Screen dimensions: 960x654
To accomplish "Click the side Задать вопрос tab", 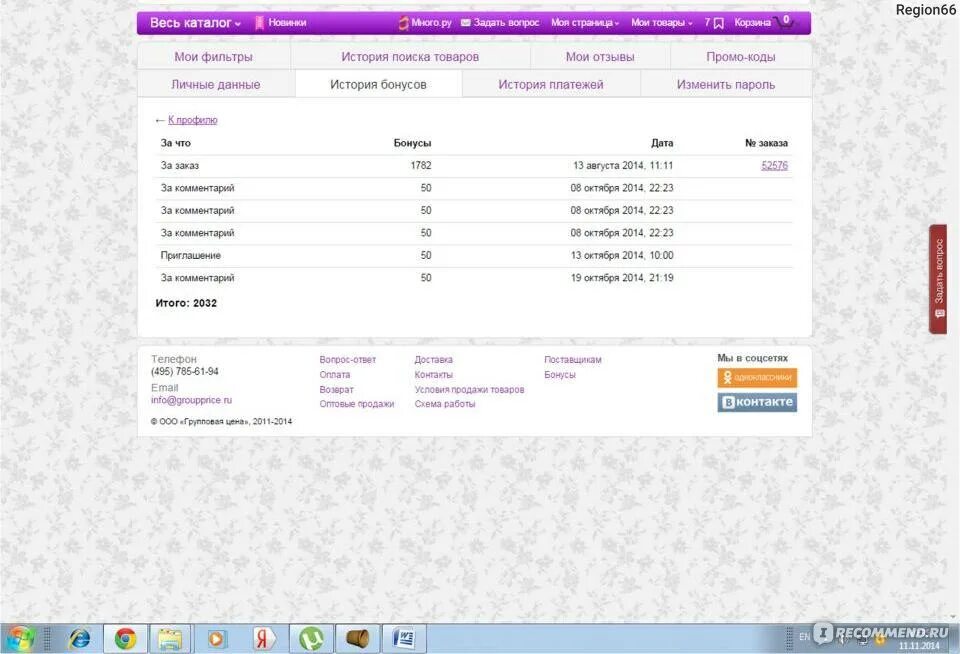I will 938,279.
